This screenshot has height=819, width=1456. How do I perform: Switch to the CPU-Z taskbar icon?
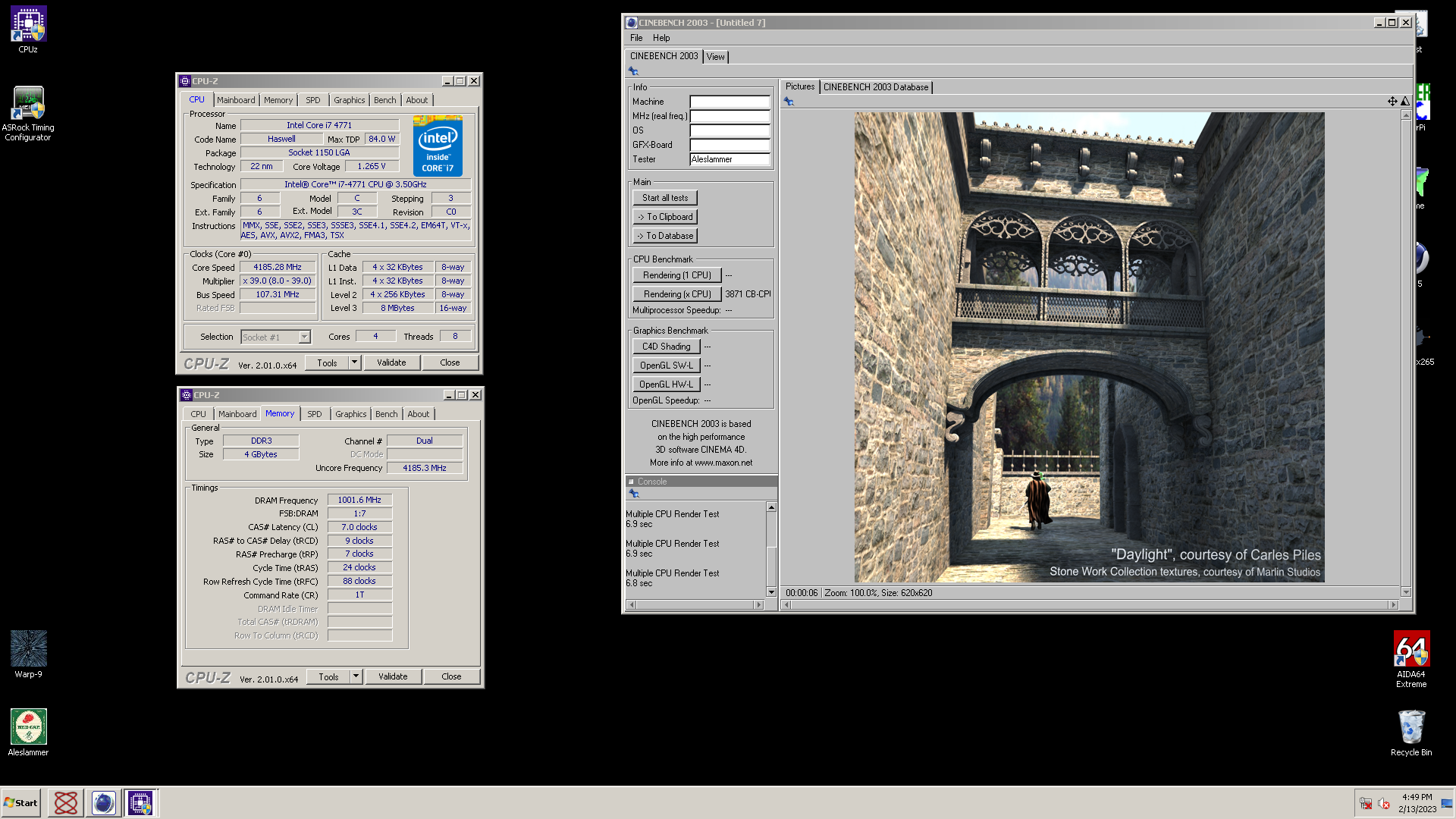tap(140, 802)
